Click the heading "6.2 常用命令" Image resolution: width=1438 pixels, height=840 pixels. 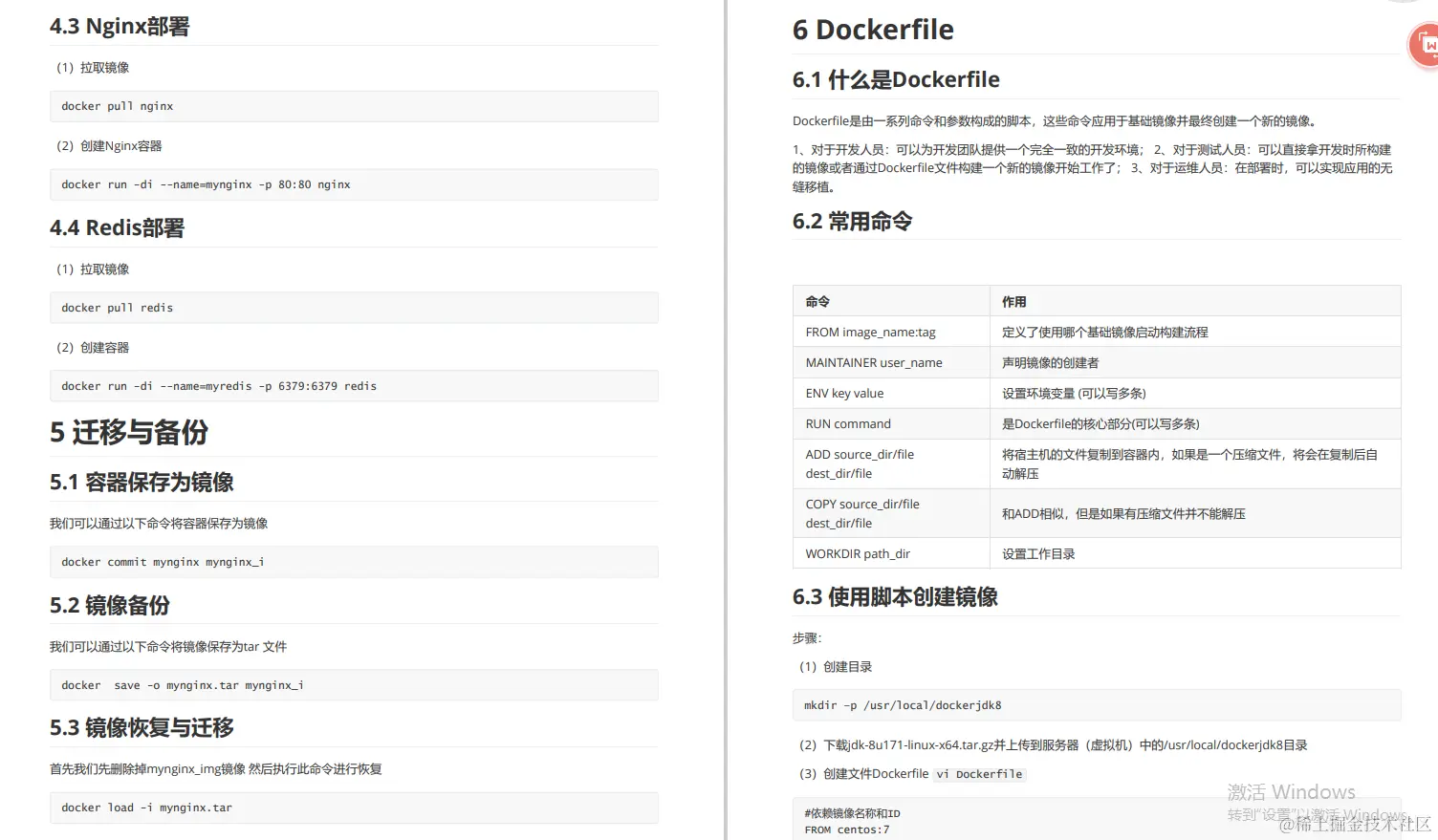(x=852, y=222)
